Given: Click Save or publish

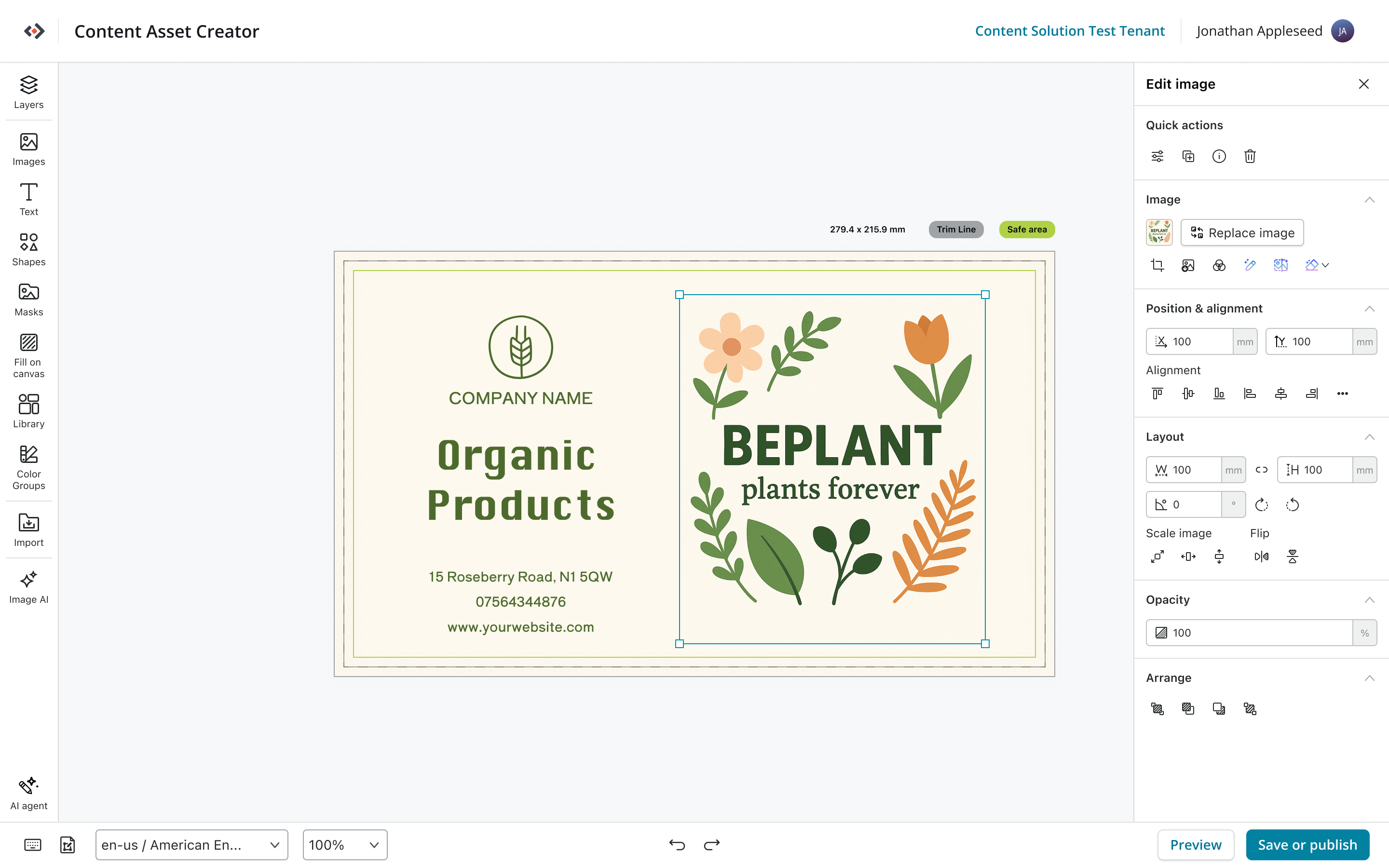Looking at the screenshot, I should (1307, 844).
